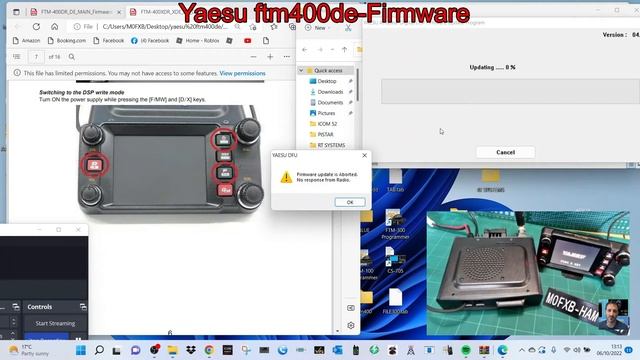Open the Edge sidebar settings gear
Viewport: 640px width, 360px height.
click(351, 325)
